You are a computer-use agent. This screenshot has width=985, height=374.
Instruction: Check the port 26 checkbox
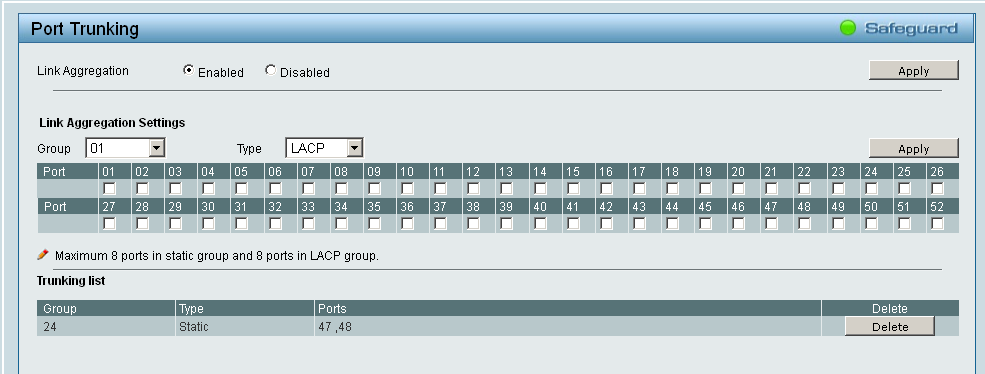(937, 189)
